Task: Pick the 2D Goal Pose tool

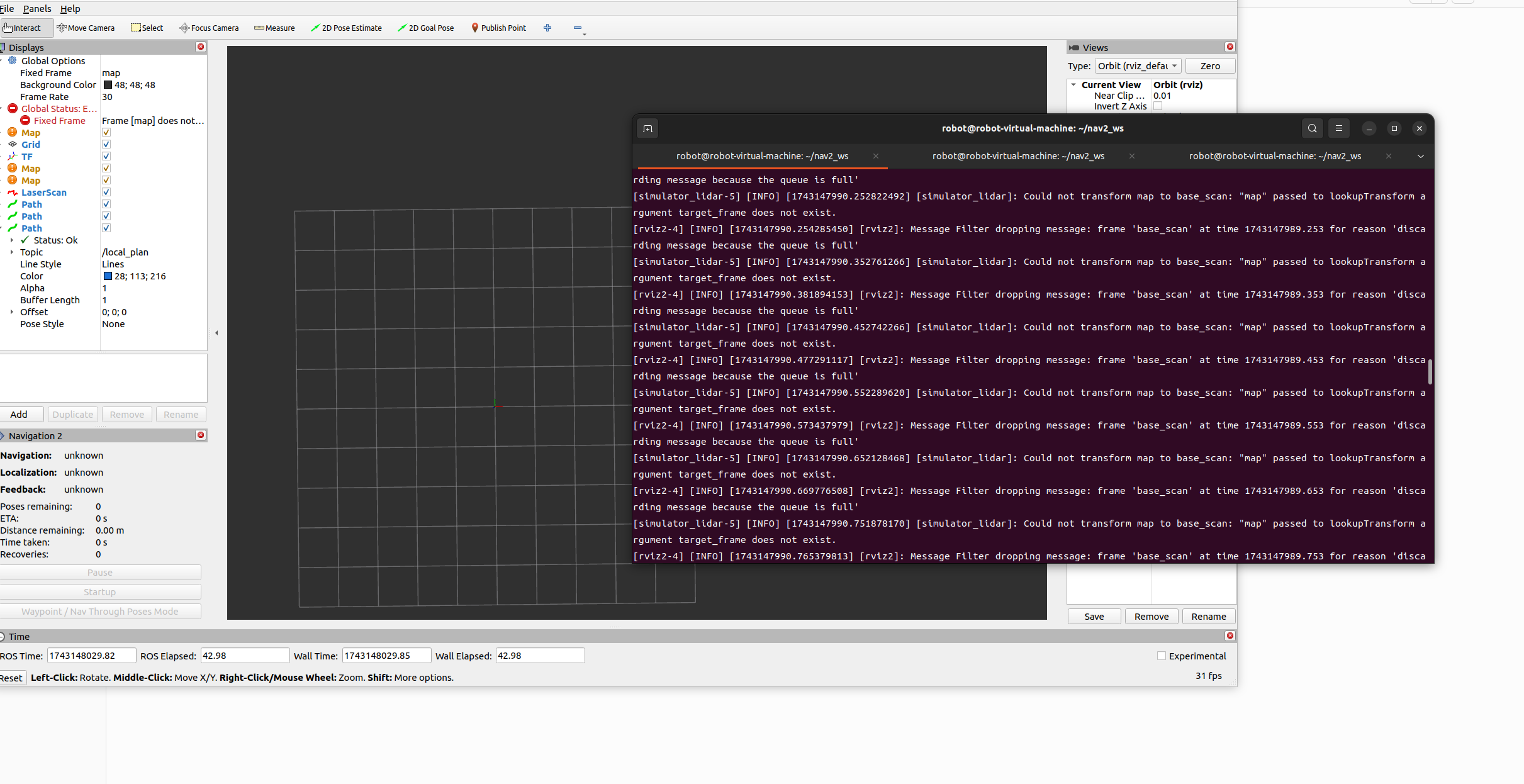Action: 426,28
